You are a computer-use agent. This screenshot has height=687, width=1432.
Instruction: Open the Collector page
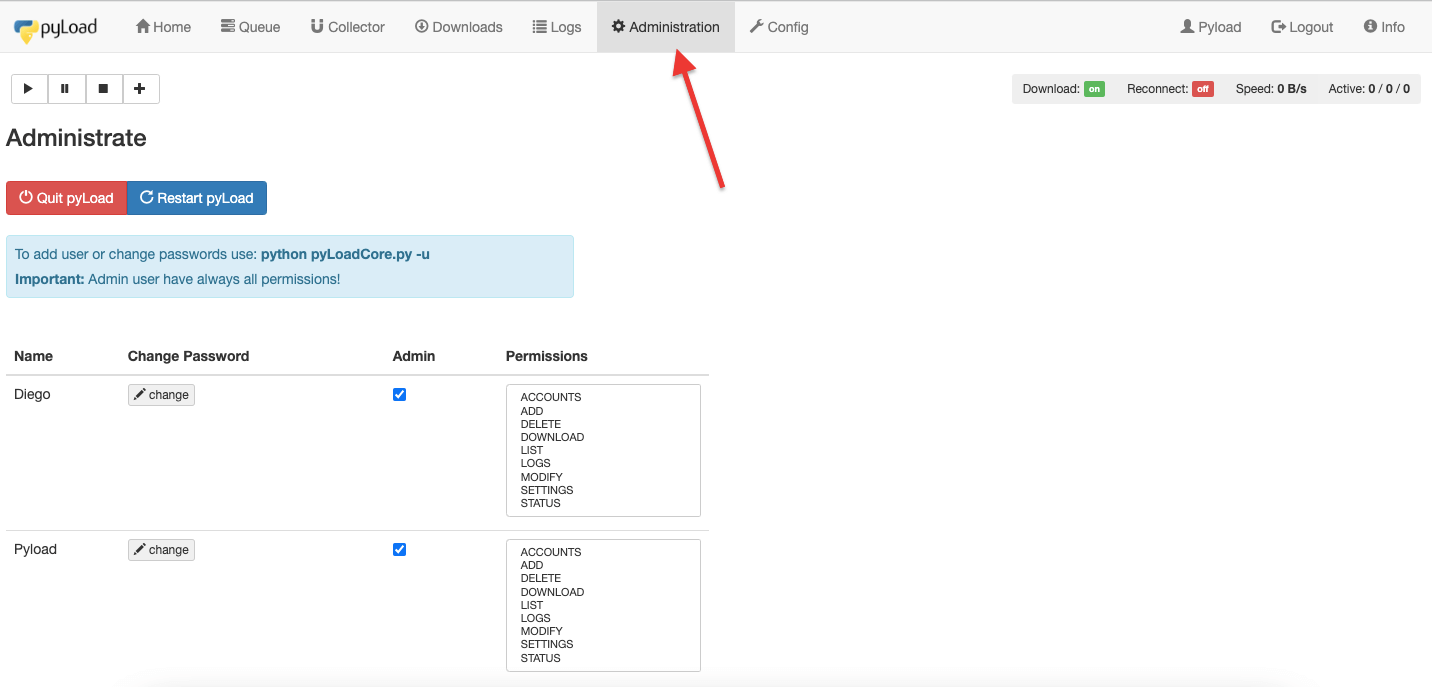click(x=347, y=27)
